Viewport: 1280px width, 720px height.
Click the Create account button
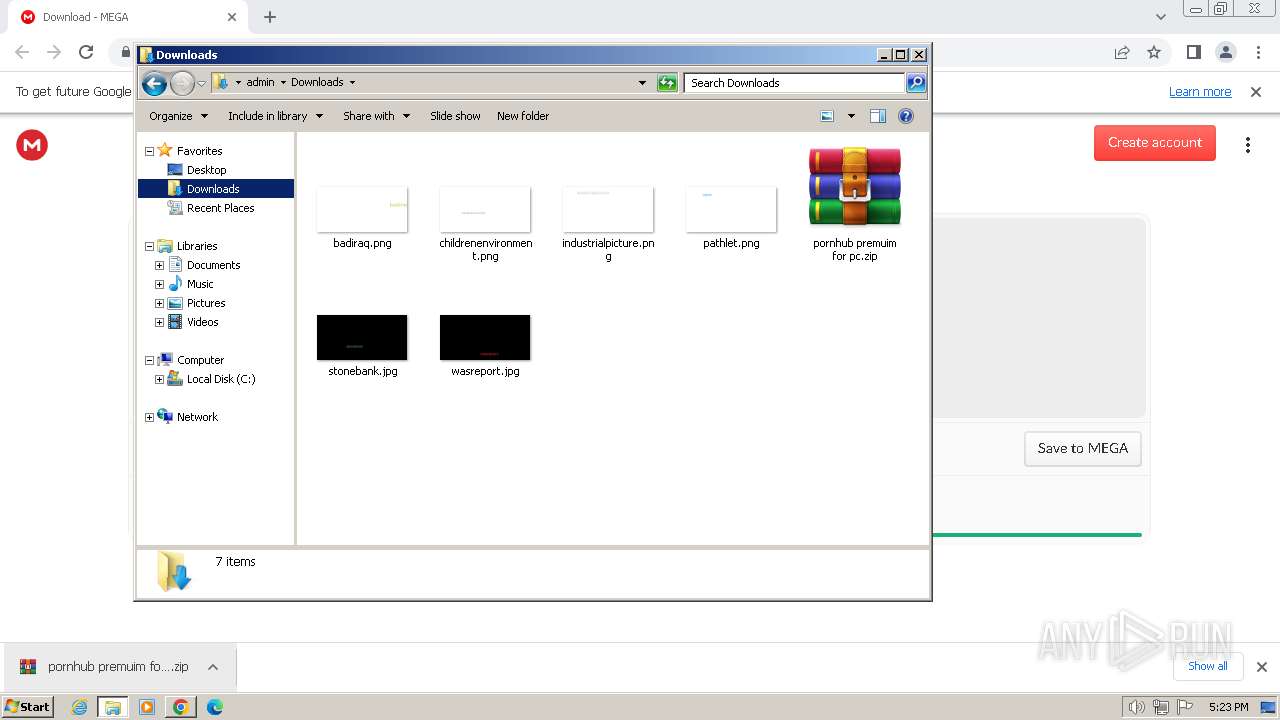click(1155, 142)
